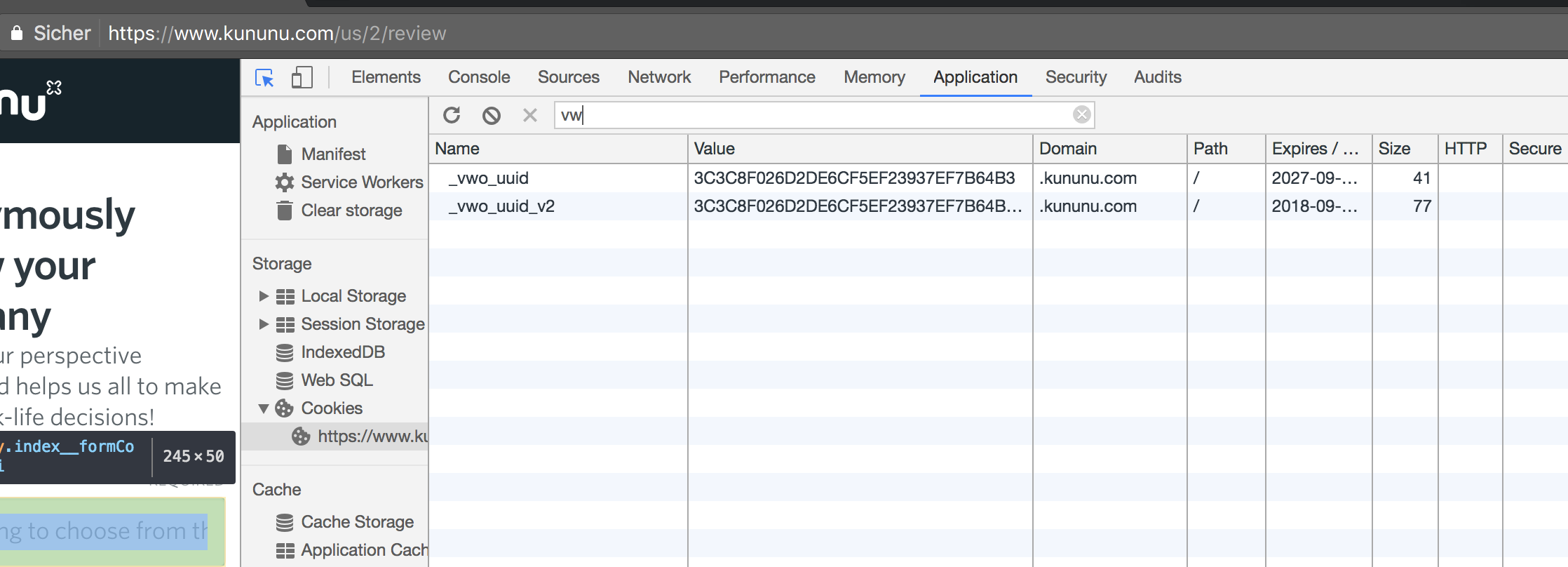The width and height of the screenshot is (1568, 567).
Task: Select Local Storage in the Storage list
Action: 353,296
